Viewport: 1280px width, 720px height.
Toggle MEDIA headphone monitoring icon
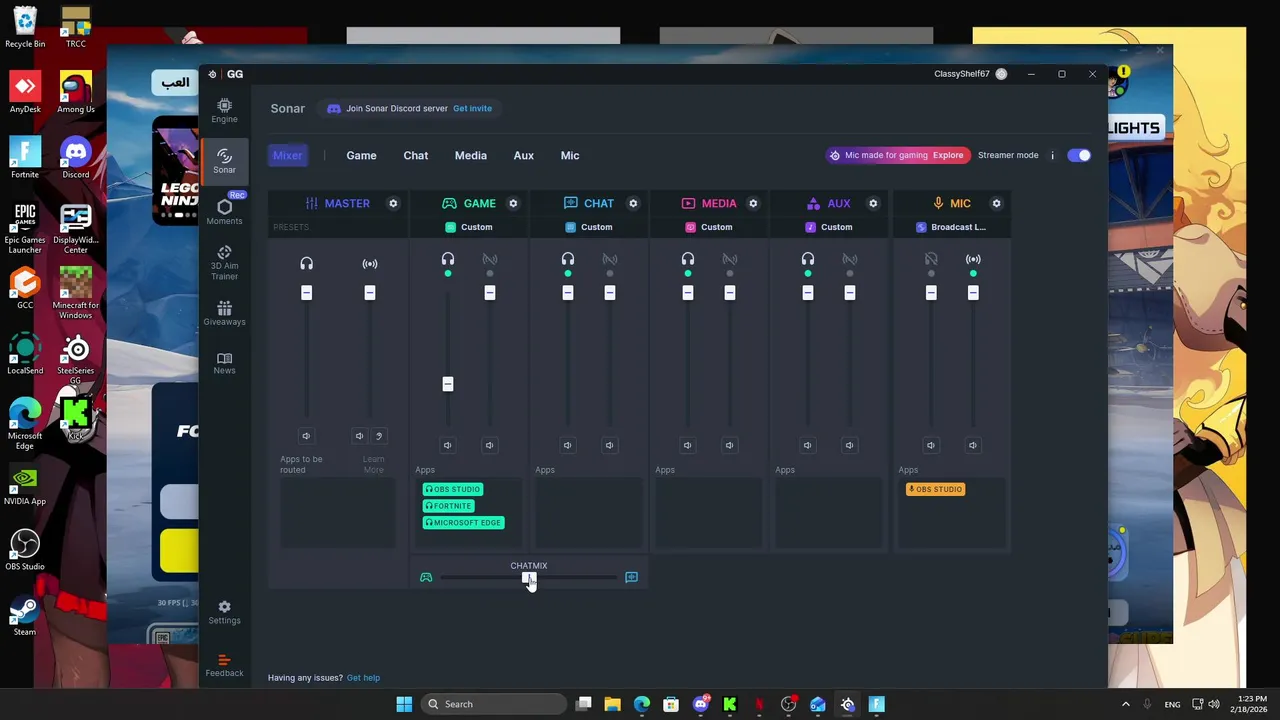coord(687,259)
